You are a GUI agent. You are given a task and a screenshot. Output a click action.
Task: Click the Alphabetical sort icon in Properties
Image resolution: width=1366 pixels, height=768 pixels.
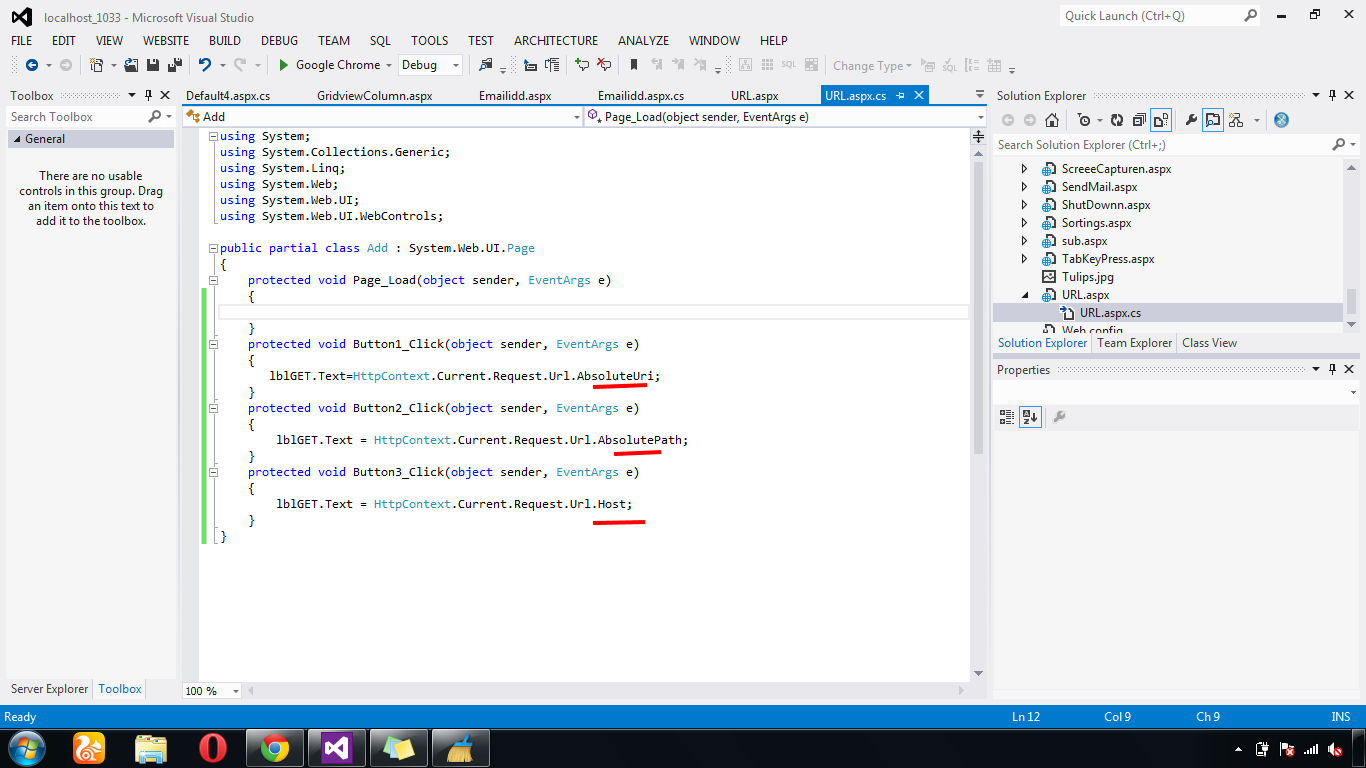point(1029,416)
